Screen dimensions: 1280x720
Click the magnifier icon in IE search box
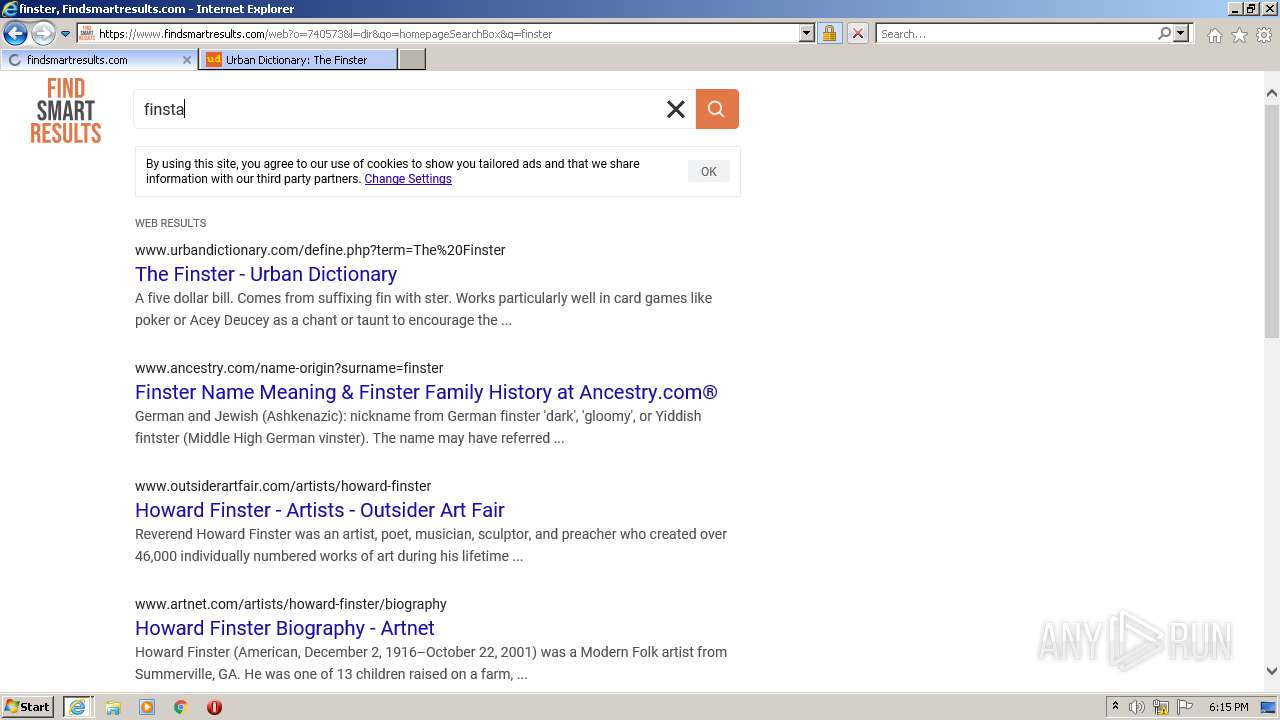1164,33
